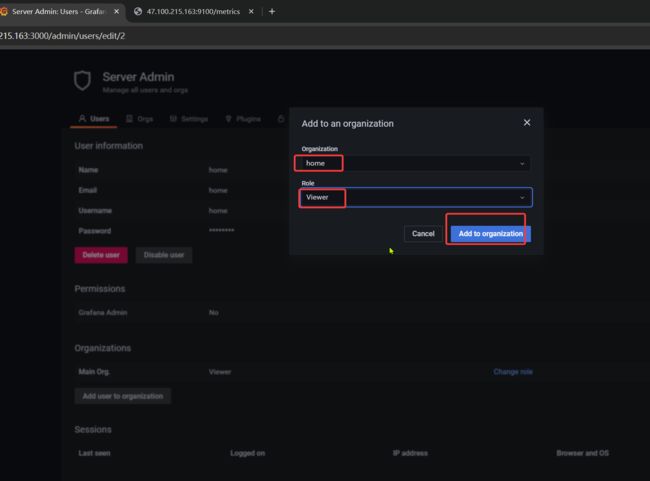Click the Last seen column header

click(94, 453)
